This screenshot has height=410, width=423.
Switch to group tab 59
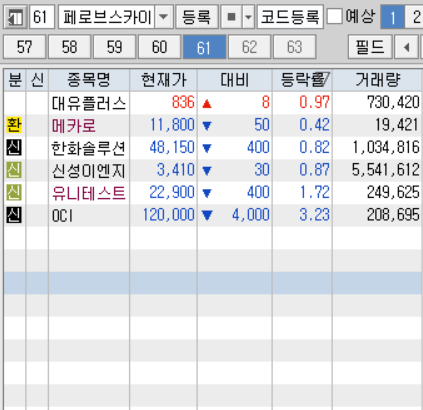click(x=114, y=47)
